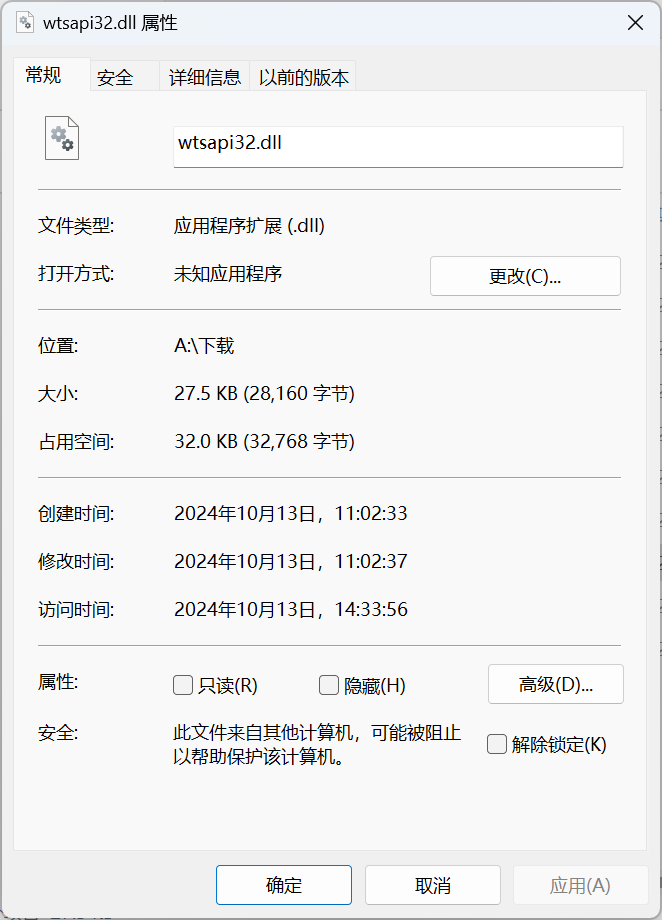The width and height of the screenshot is (662, 920).
Task: Click the security warning text 此文件来自其他计算机
Action: (317, 745)
